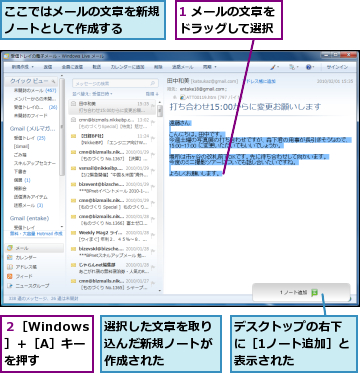Click the envelope icon of the Weekly Mag2 message
Image resolution: width=360 pixels, height=373 pixels.
pyautogui.click(x=74, y=233)
